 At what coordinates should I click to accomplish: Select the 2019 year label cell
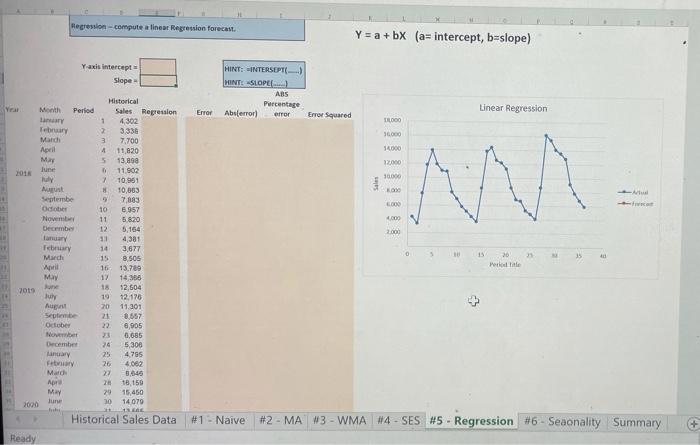point(27,291)
